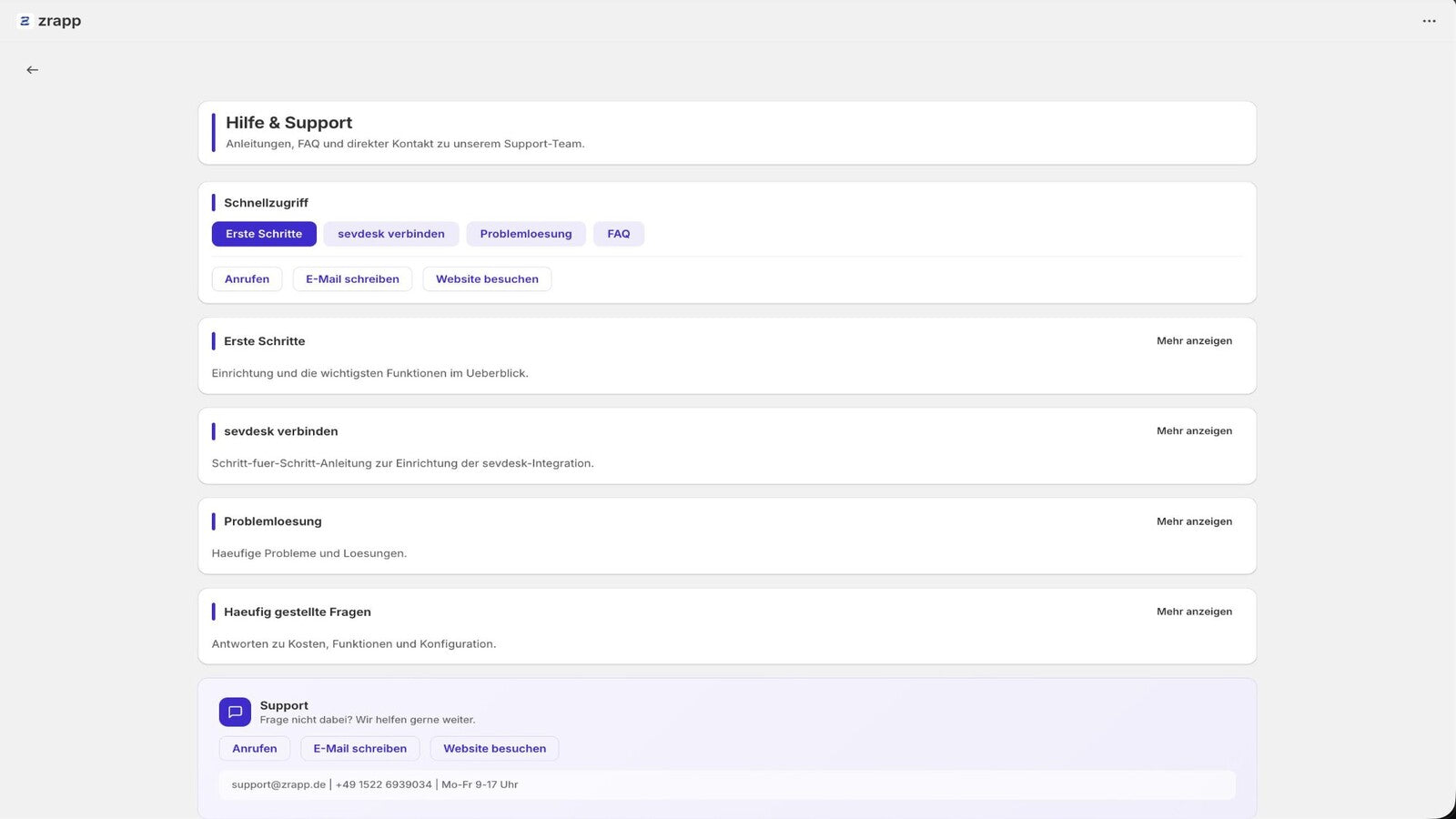The image size is (1456, 819).
Task: Click the Haeufig gestellte Fragen heading
Action: [x=298, y=612]
